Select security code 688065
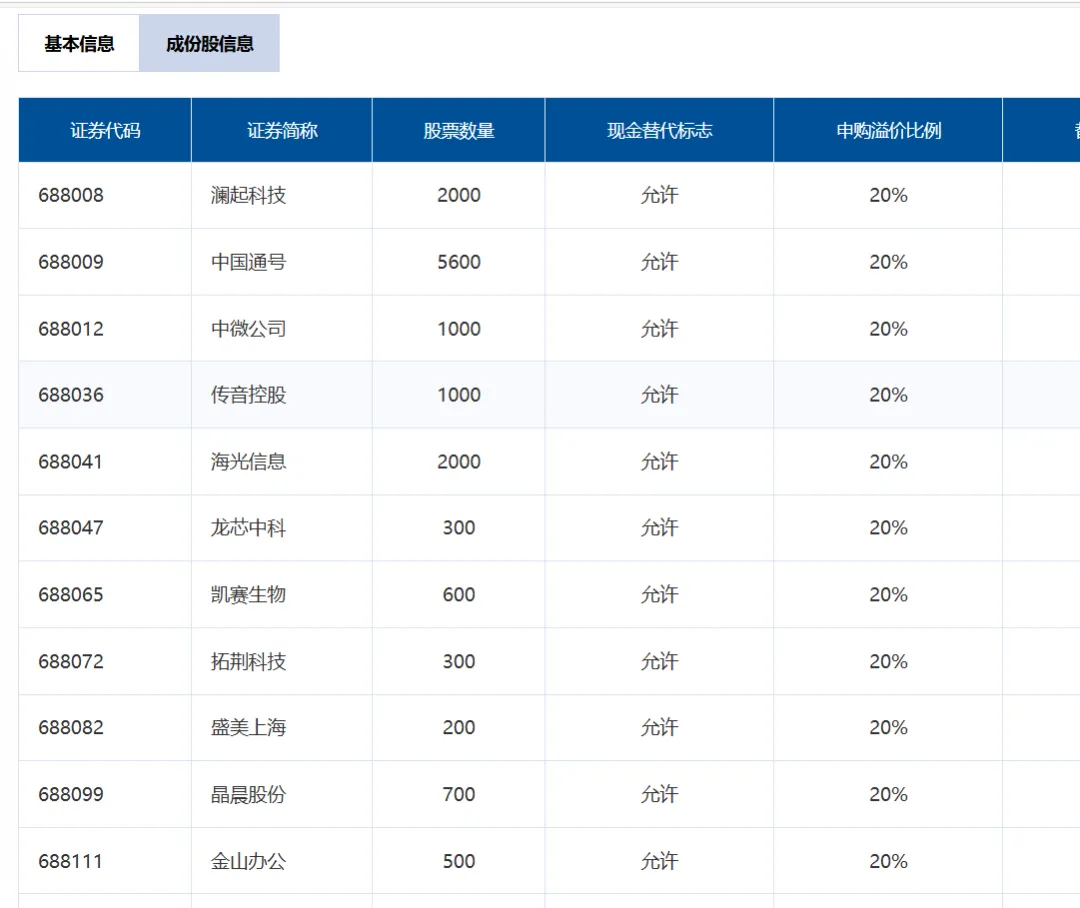The image size is (1080, 908). pyautogui.click(x=71, y=595)
